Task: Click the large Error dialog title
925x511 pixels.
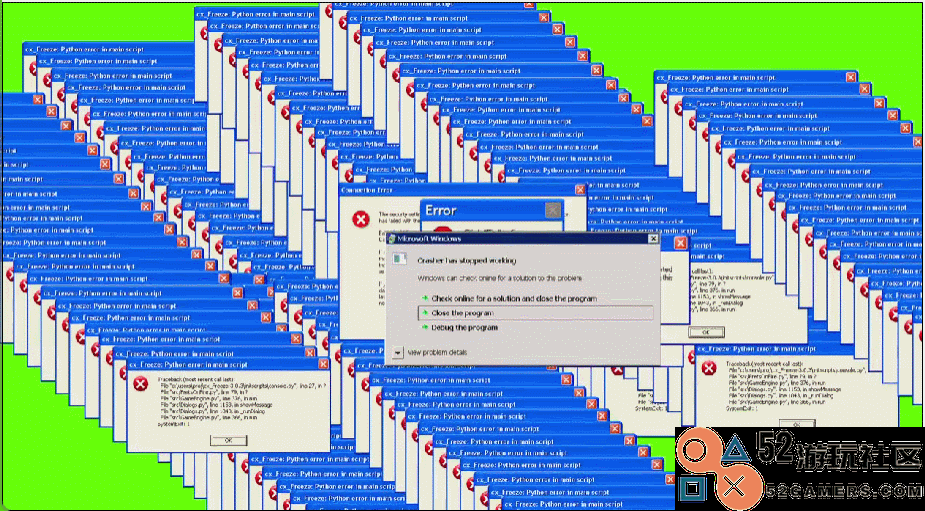Action: (441, 210)
